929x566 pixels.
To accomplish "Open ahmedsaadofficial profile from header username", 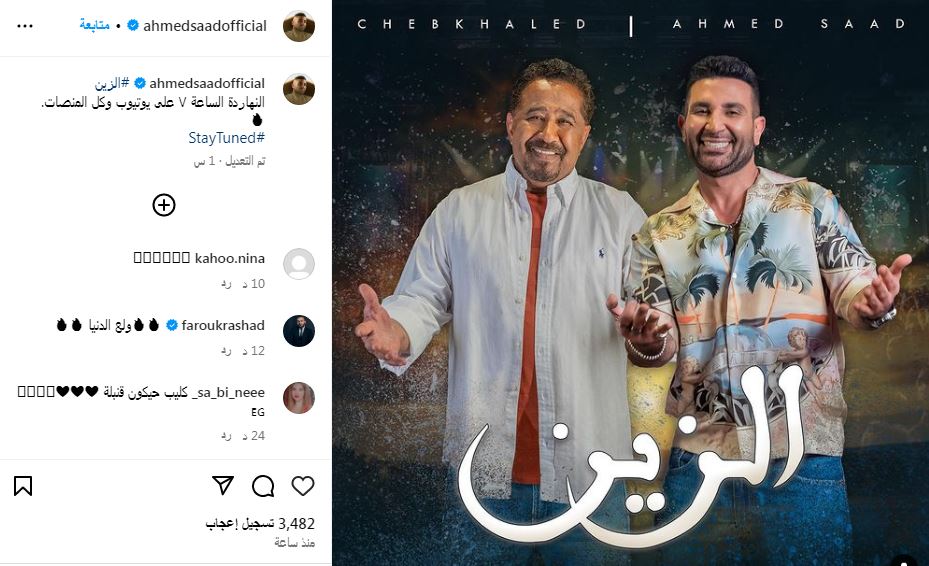I will point(205,25).
